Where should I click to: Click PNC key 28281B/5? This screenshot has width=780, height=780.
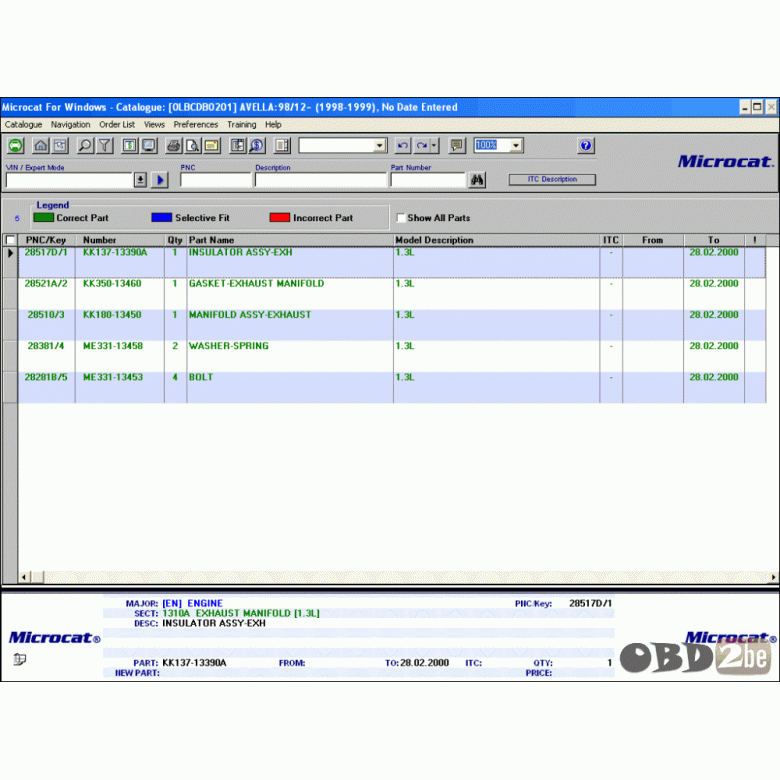pos(46,378)
